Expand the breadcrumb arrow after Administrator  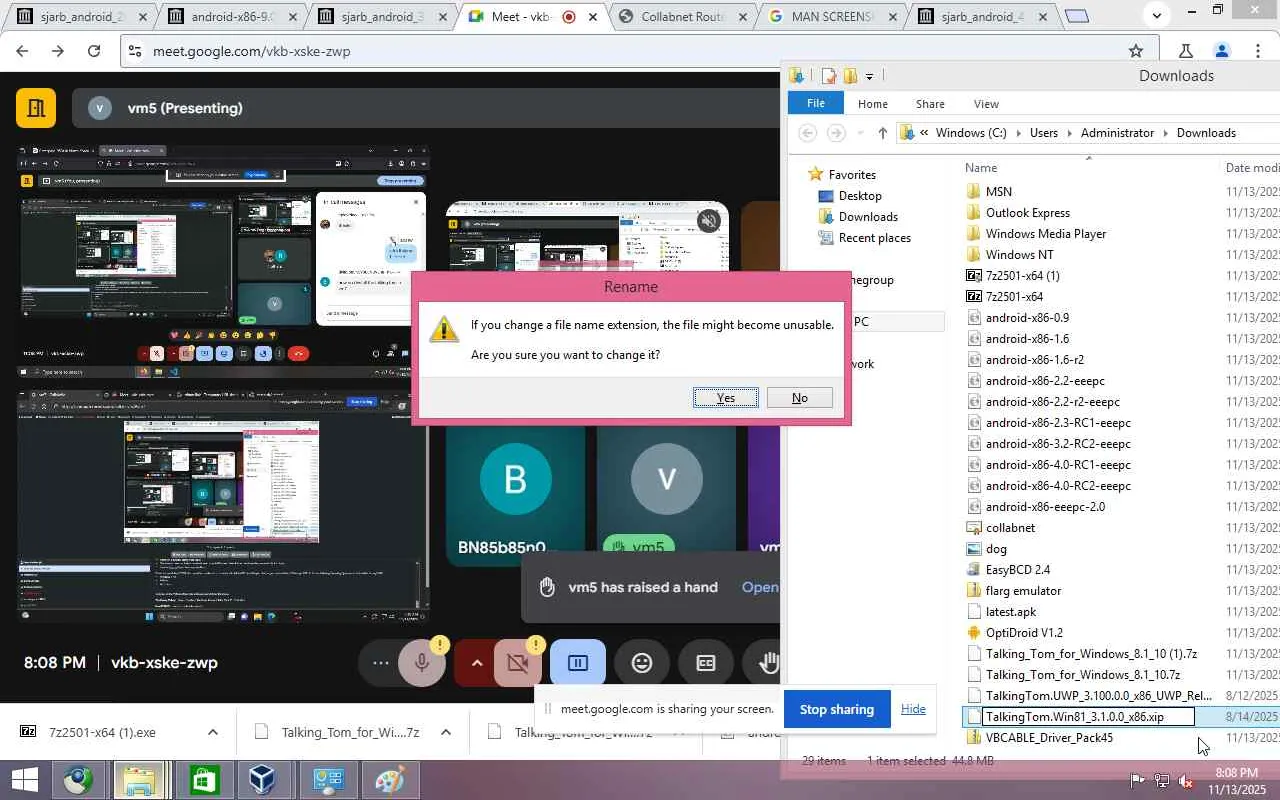[1166, 133]
